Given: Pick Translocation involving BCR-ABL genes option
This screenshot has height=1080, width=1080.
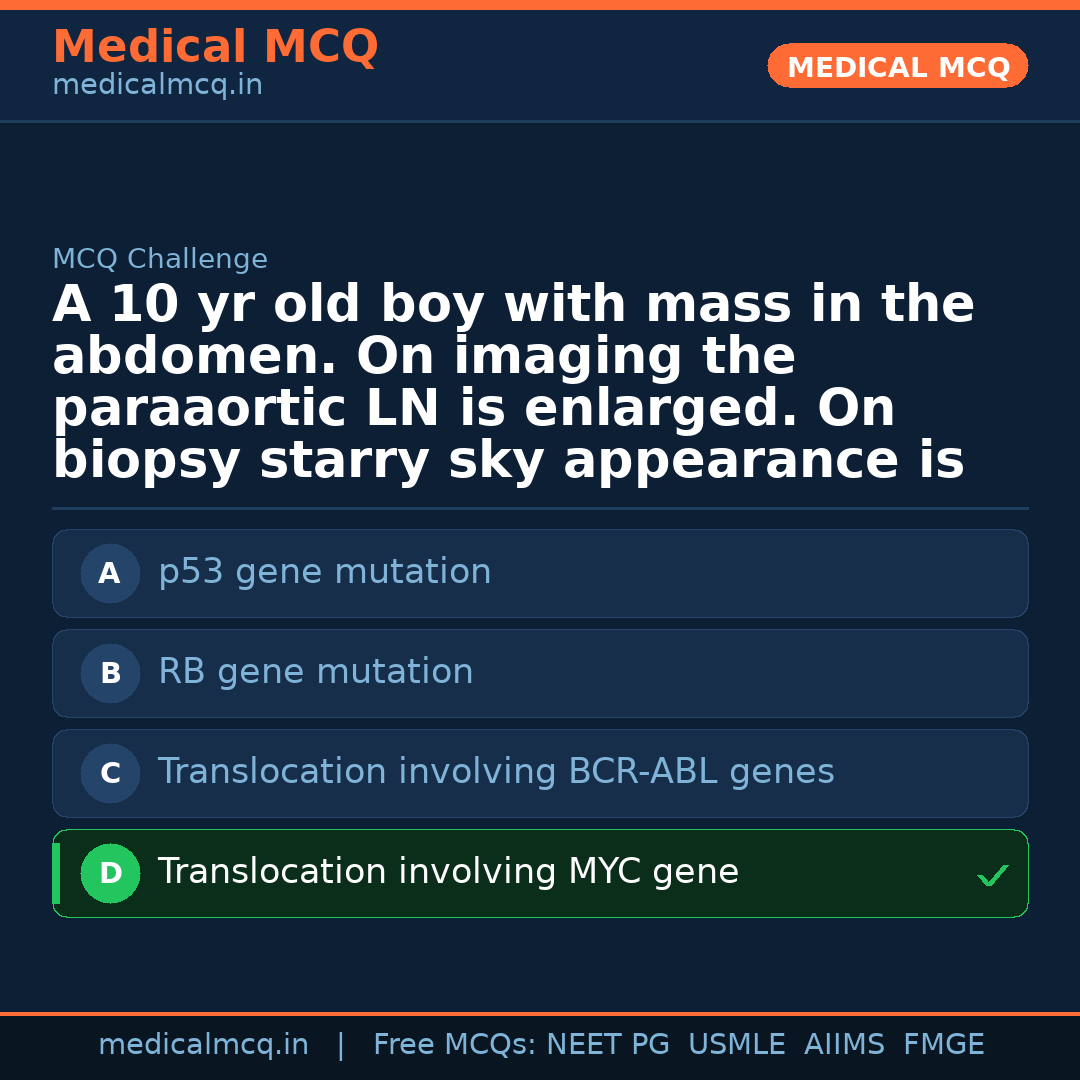Looking at the screenshot, I should [x=496, y=773].
